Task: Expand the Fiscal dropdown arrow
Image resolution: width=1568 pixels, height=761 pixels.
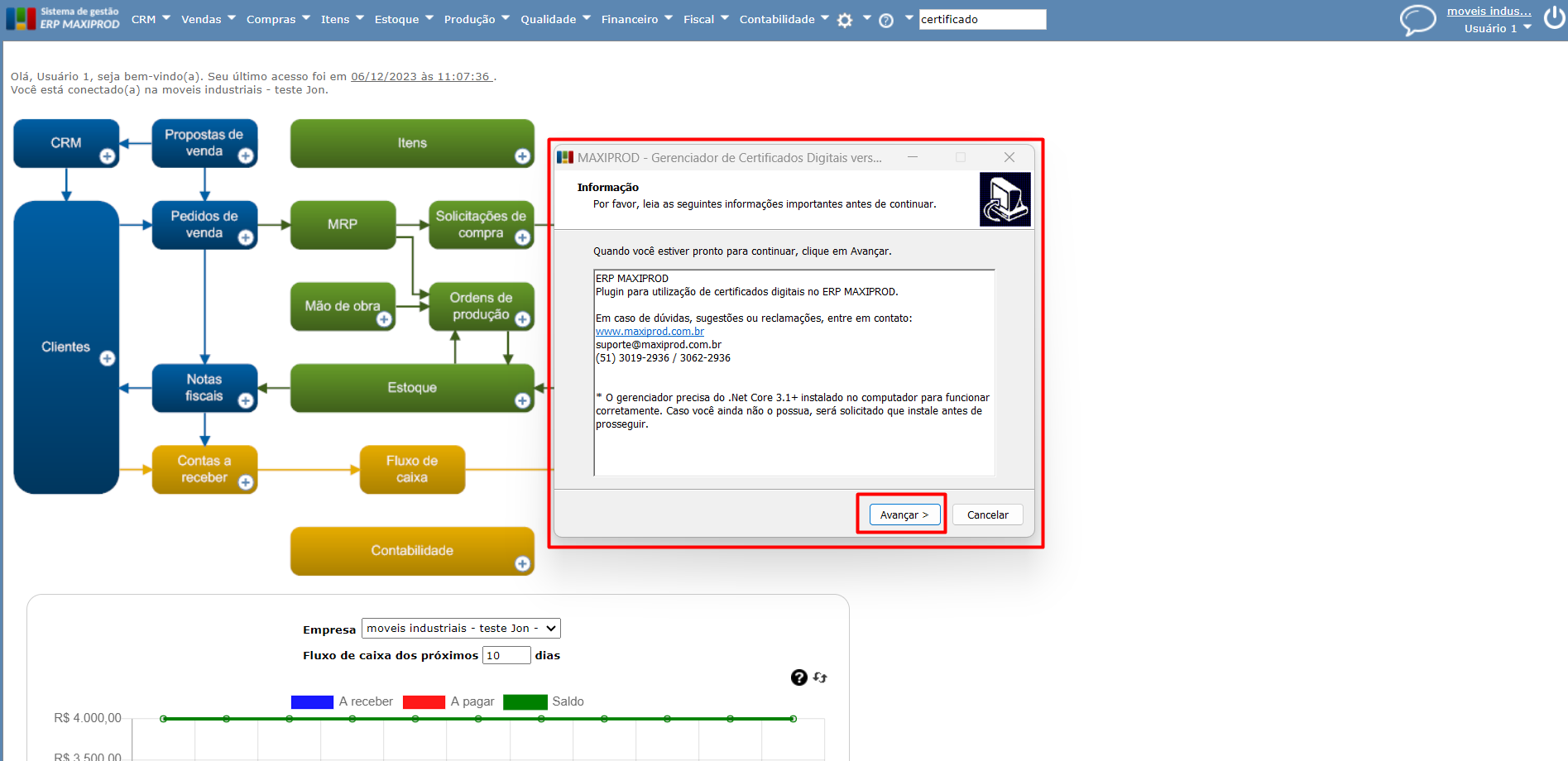Action: coord(725,17)
